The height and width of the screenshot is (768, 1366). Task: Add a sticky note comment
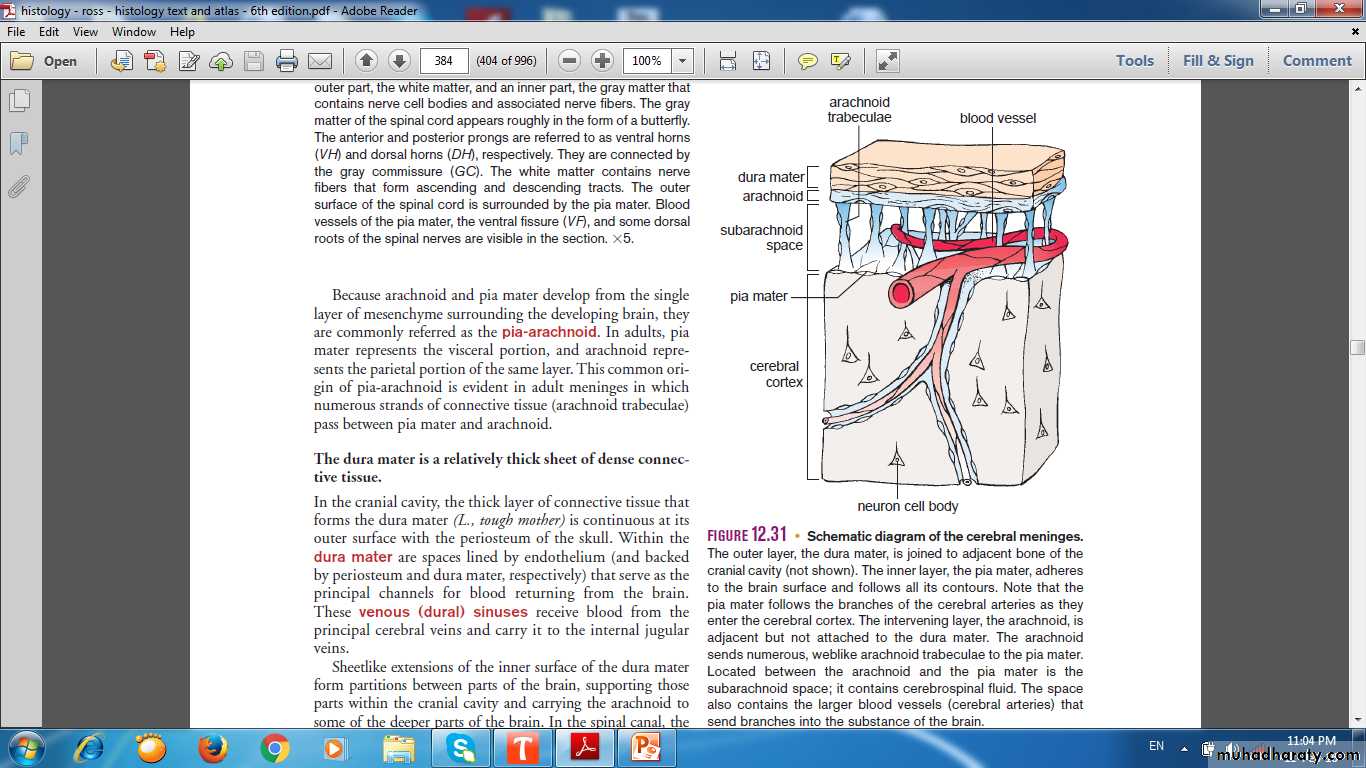[807, 61]
